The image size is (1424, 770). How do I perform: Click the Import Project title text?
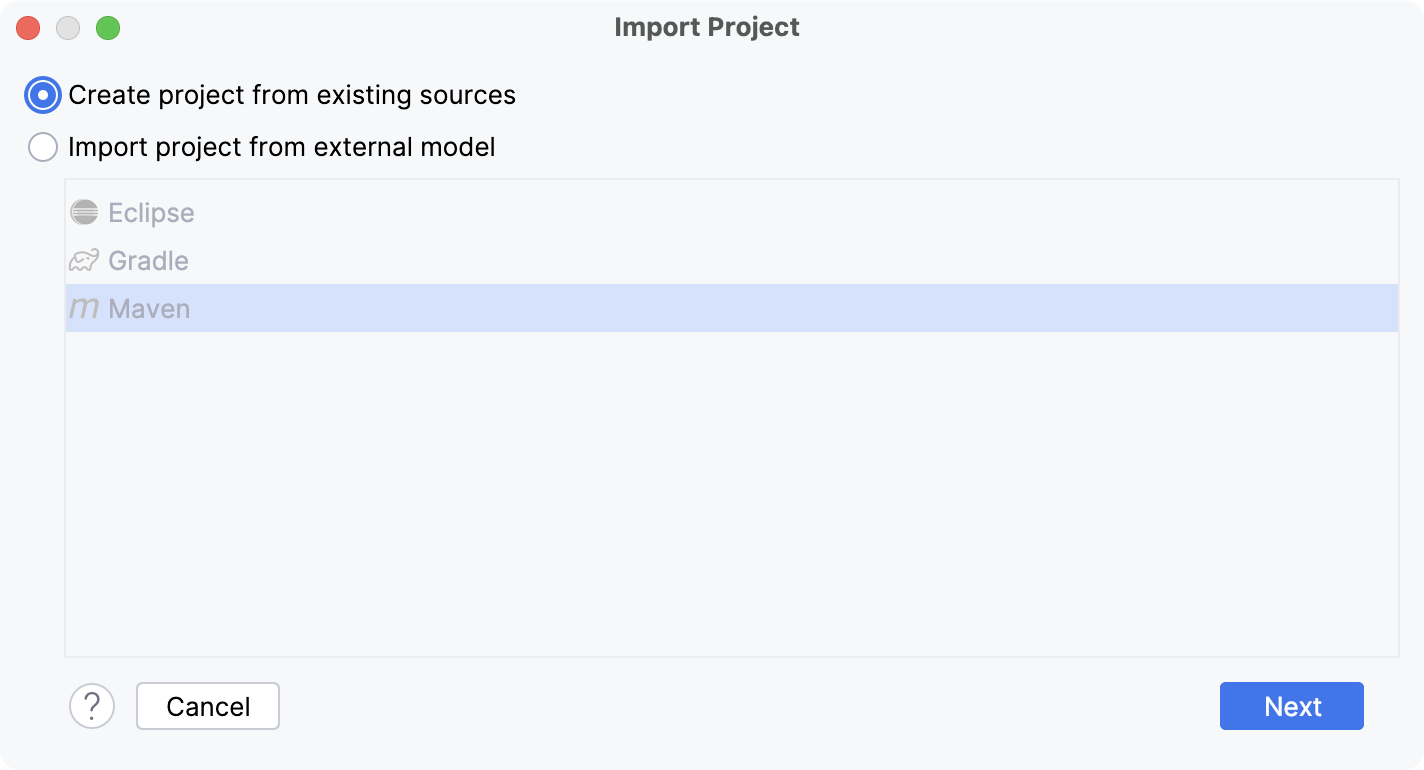tap(706, 27)
